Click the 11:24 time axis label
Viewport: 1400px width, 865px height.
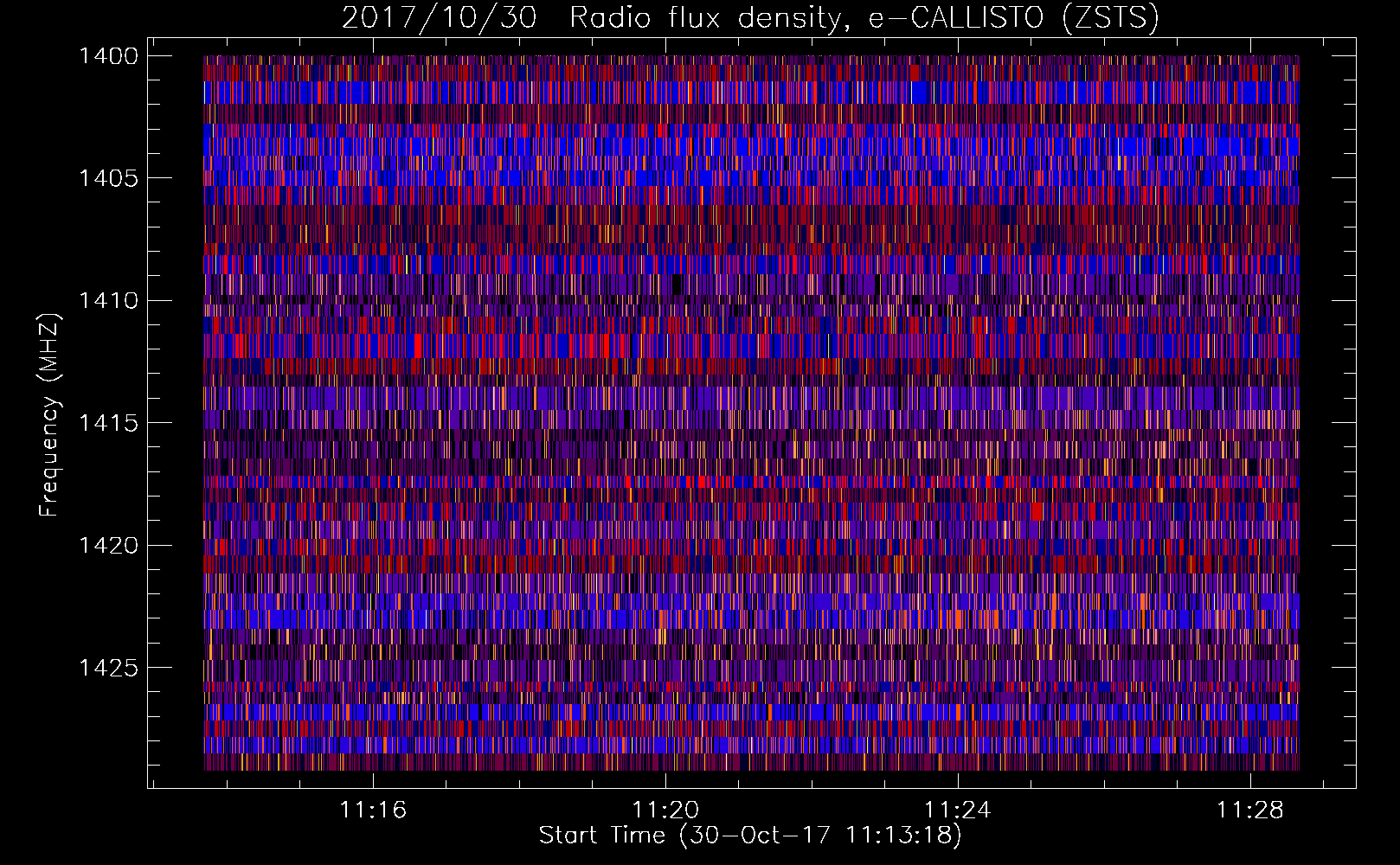point(958,810)
